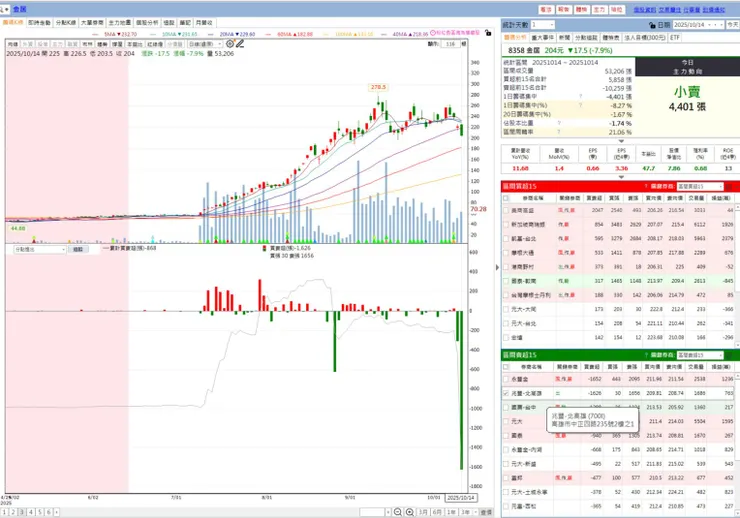Toggle the lock icon above the chart

click(x=488, y=33)
